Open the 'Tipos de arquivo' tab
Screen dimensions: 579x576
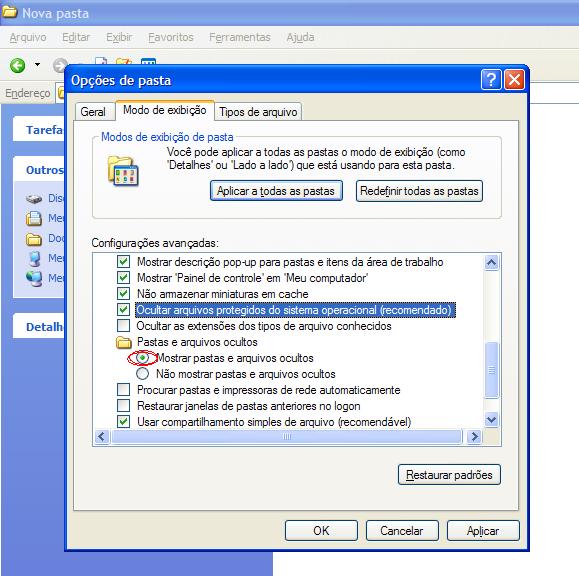(x=258, y=112)
